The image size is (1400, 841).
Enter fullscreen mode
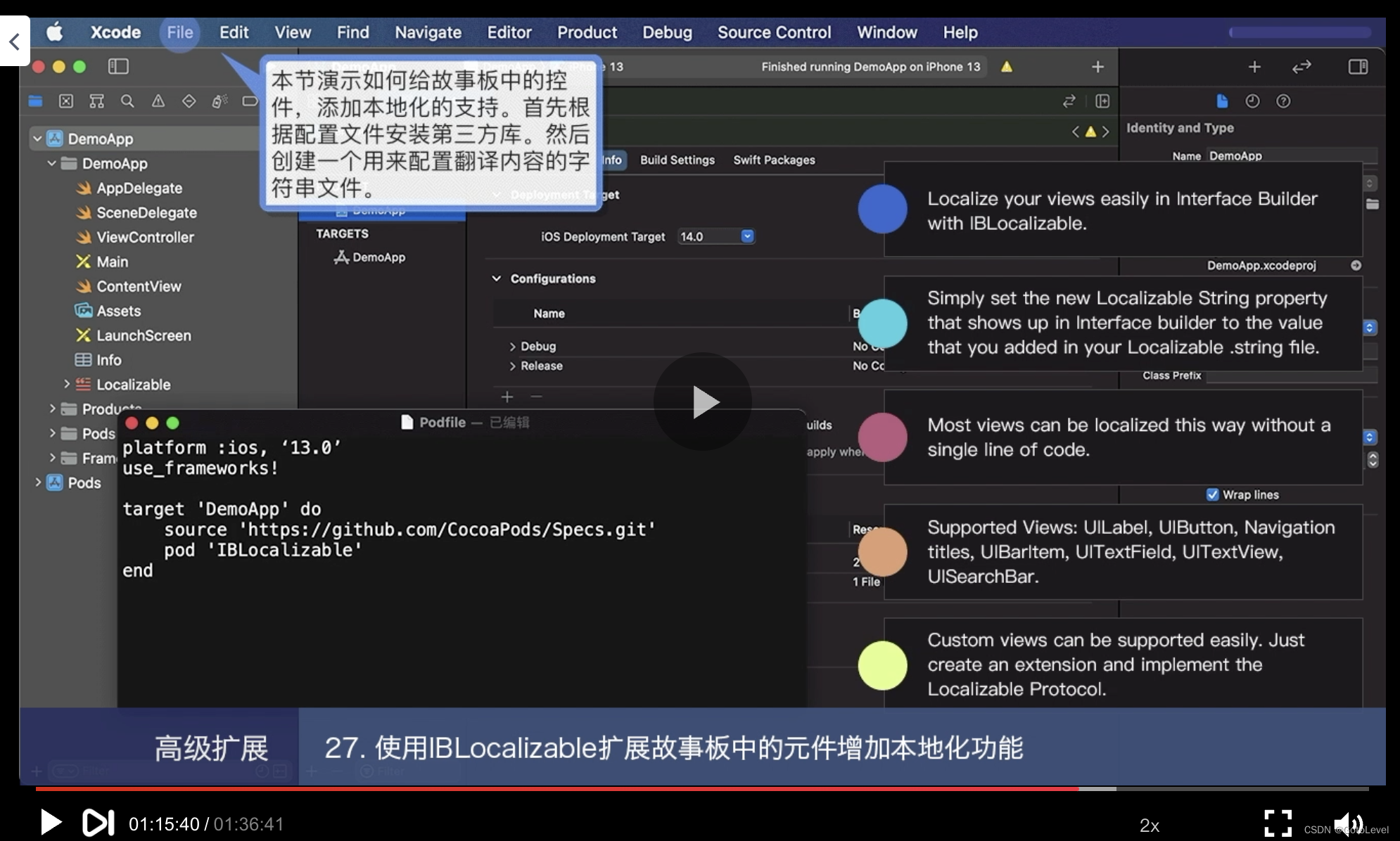click(x=1278, y=823)
